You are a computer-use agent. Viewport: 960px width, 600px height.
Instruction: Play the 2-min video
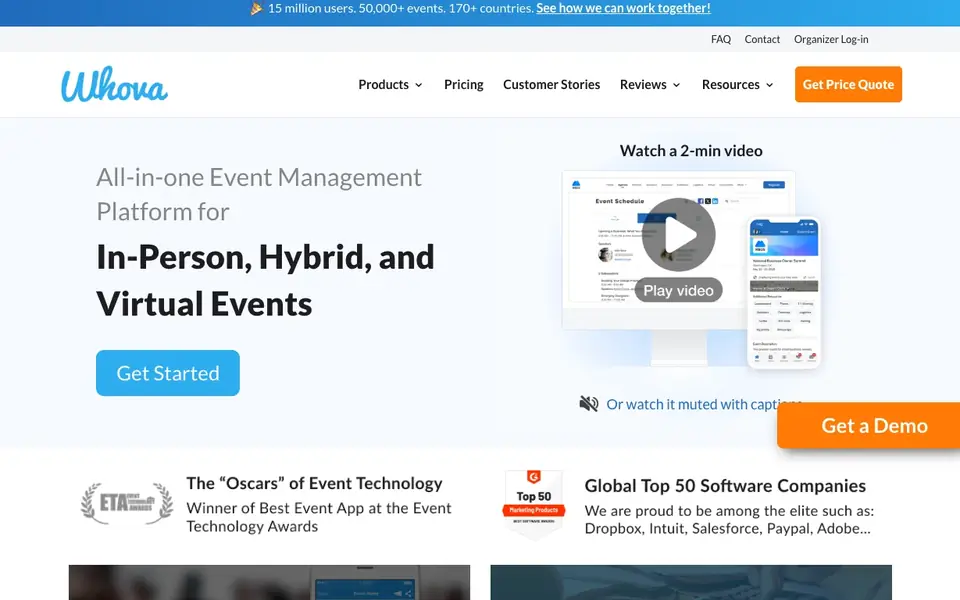coord(678,234)
